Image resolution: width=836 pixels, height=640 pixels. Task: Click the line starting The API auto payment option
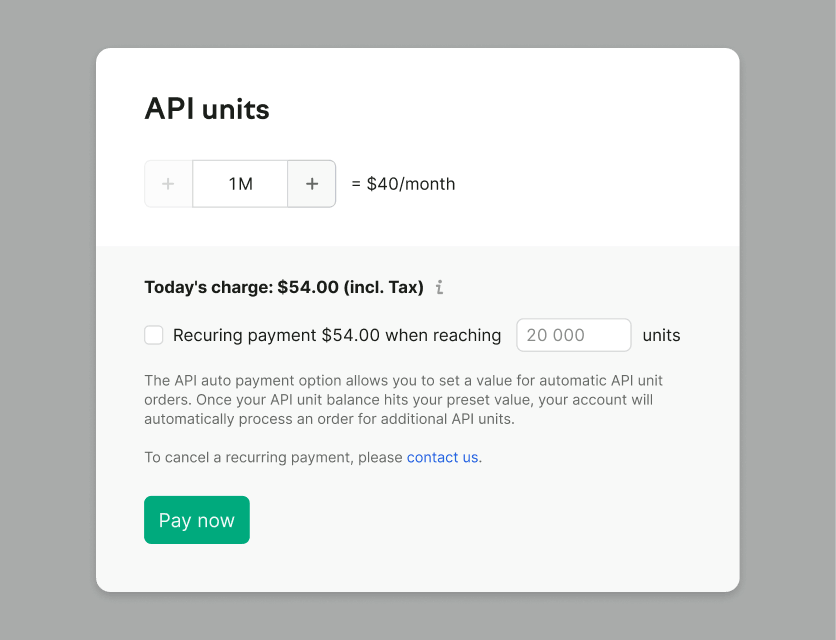point(403,380)
